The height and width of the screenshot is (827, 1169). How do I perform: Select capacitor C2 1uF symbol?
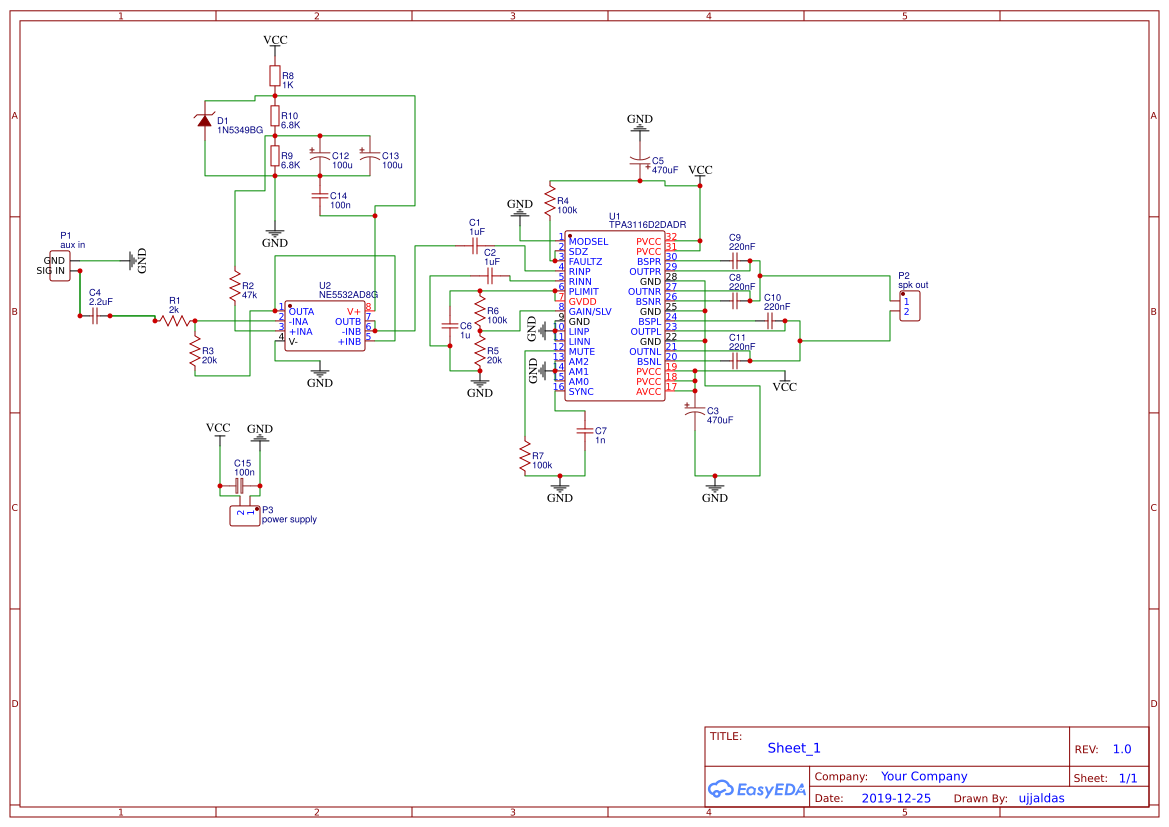pyautogui.click(x=490, y=276)
